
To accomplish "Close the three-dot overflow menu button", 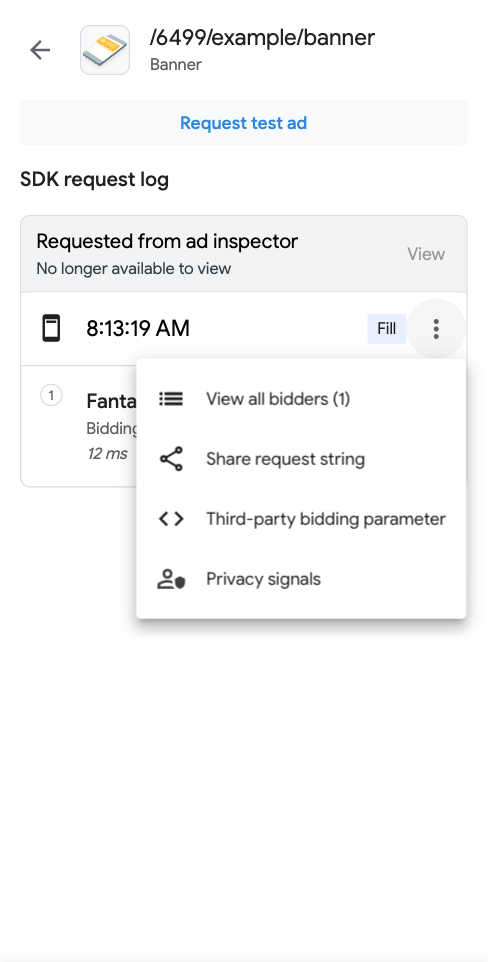I will [x=436, y=329].
